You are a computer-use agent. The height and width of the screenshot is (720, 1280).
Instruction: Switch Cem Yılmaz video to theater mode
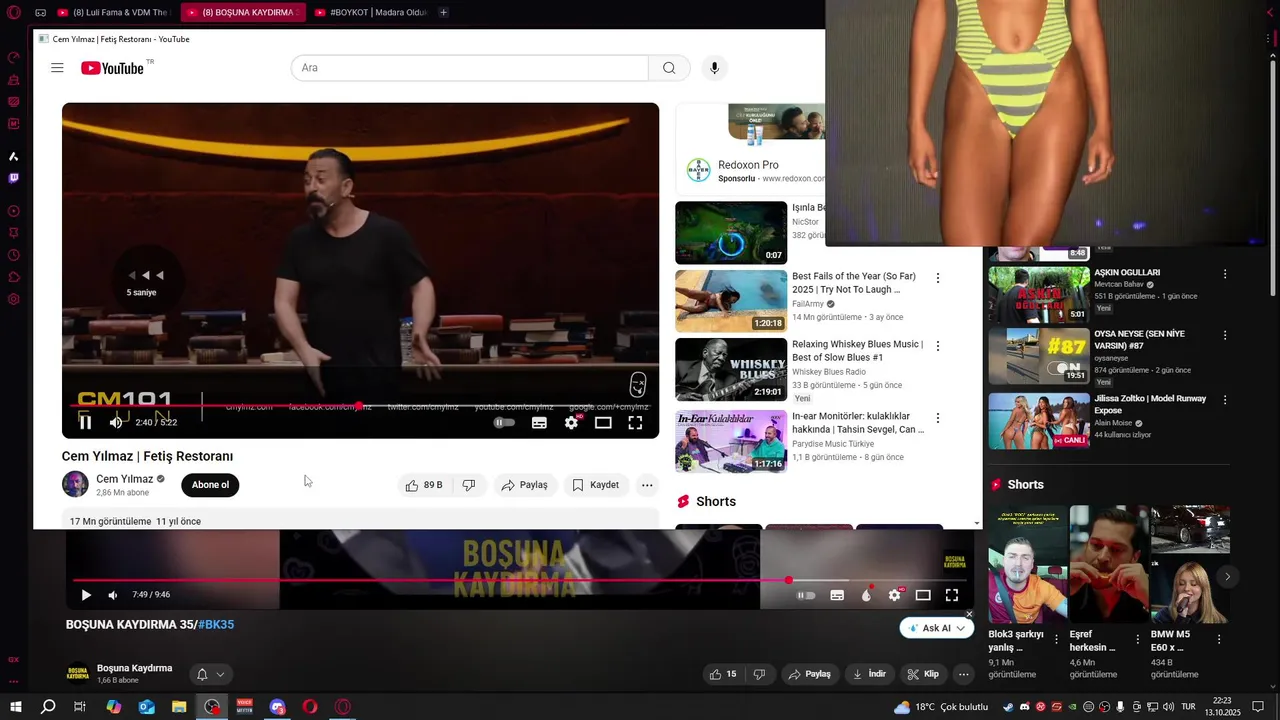603,423
